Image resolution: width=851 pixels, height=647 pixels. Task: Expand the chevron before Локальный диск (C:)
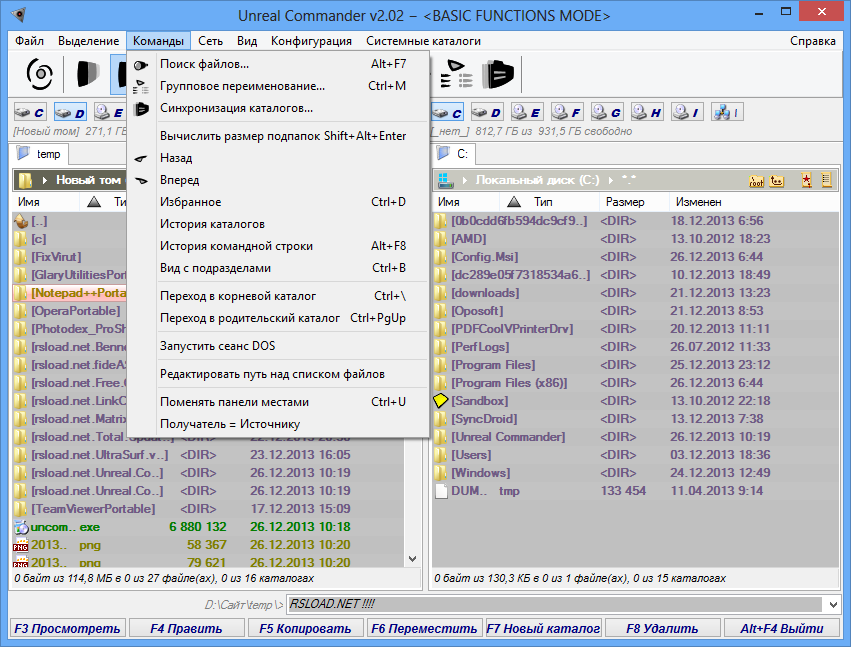coord(465,180)
